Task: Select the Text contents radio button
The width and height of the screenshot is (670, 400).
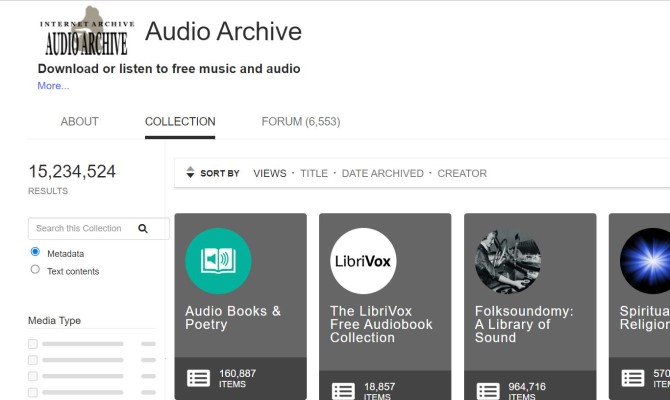Action: coord(35,269)
